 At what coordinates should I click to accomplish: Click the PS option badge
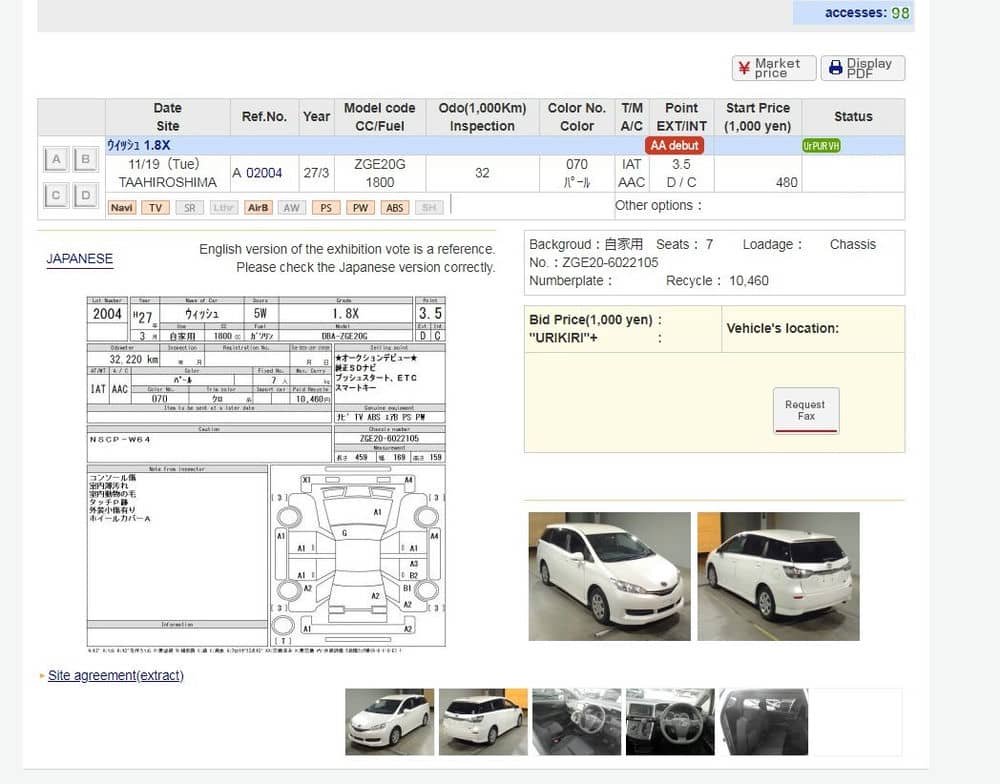pos(326,208)
